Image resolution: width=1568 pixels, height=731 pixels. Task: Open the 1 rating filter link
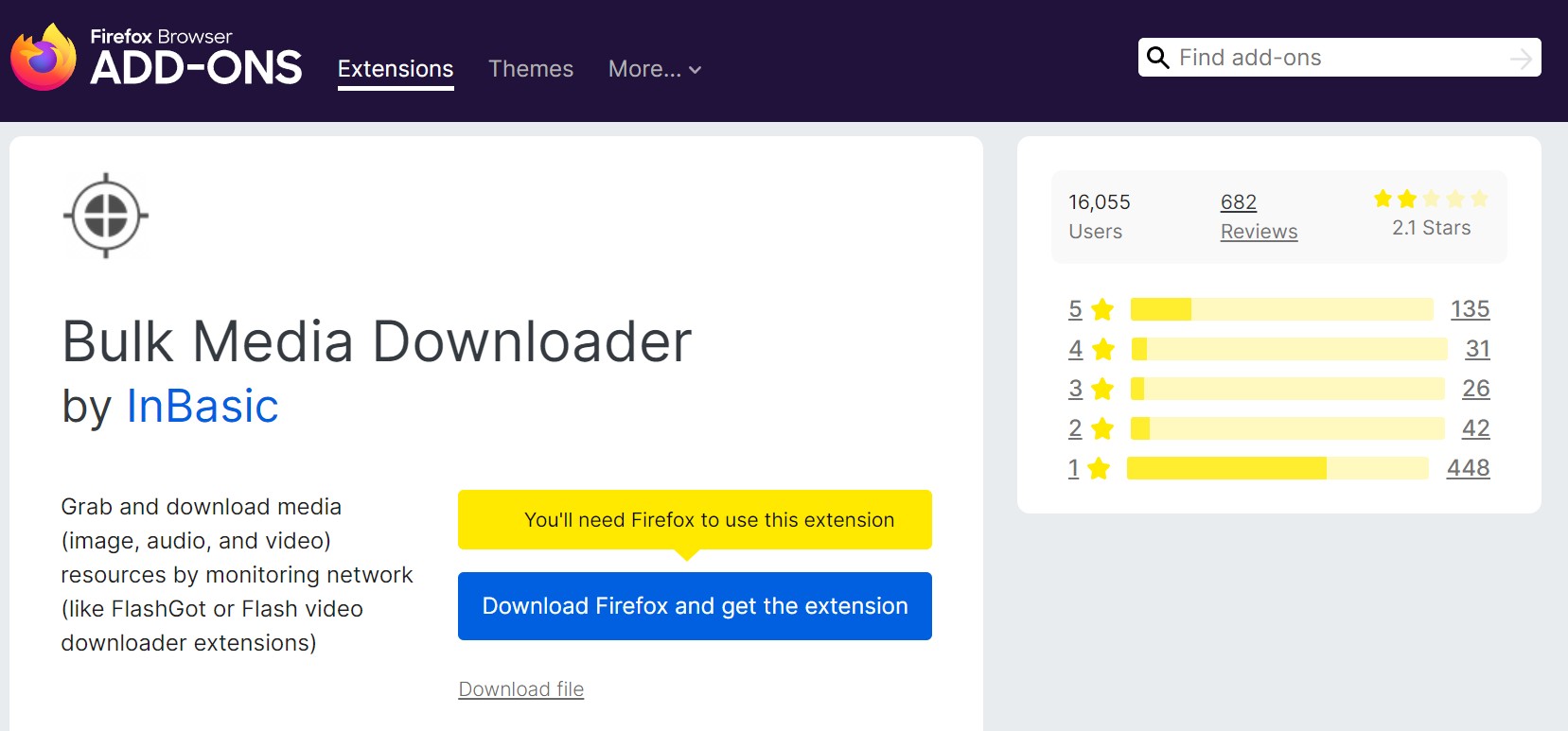(1073, 468)
